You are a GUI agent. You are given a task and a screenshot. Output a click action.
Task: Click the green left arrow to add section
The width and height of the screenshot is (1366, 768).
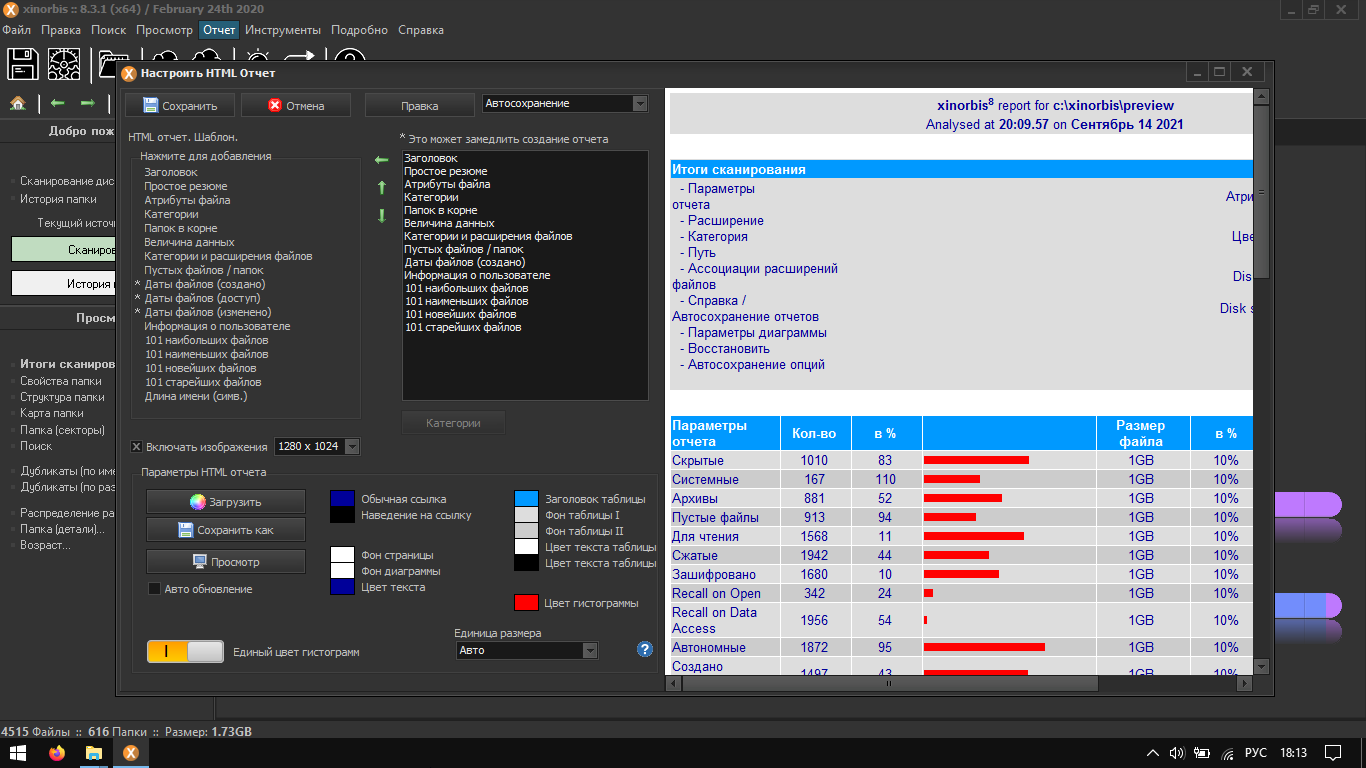381,159
